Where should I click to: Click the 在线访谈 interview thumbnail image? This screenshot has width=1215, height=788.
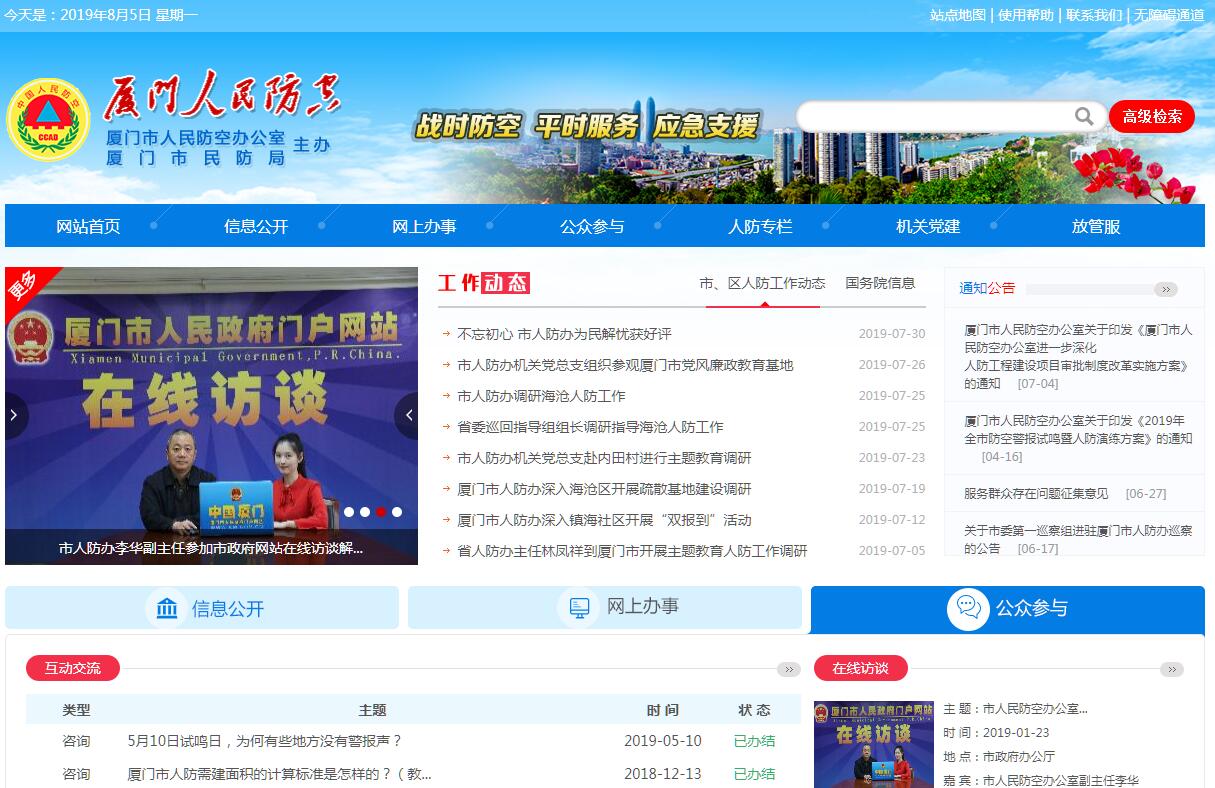point(874,744)
